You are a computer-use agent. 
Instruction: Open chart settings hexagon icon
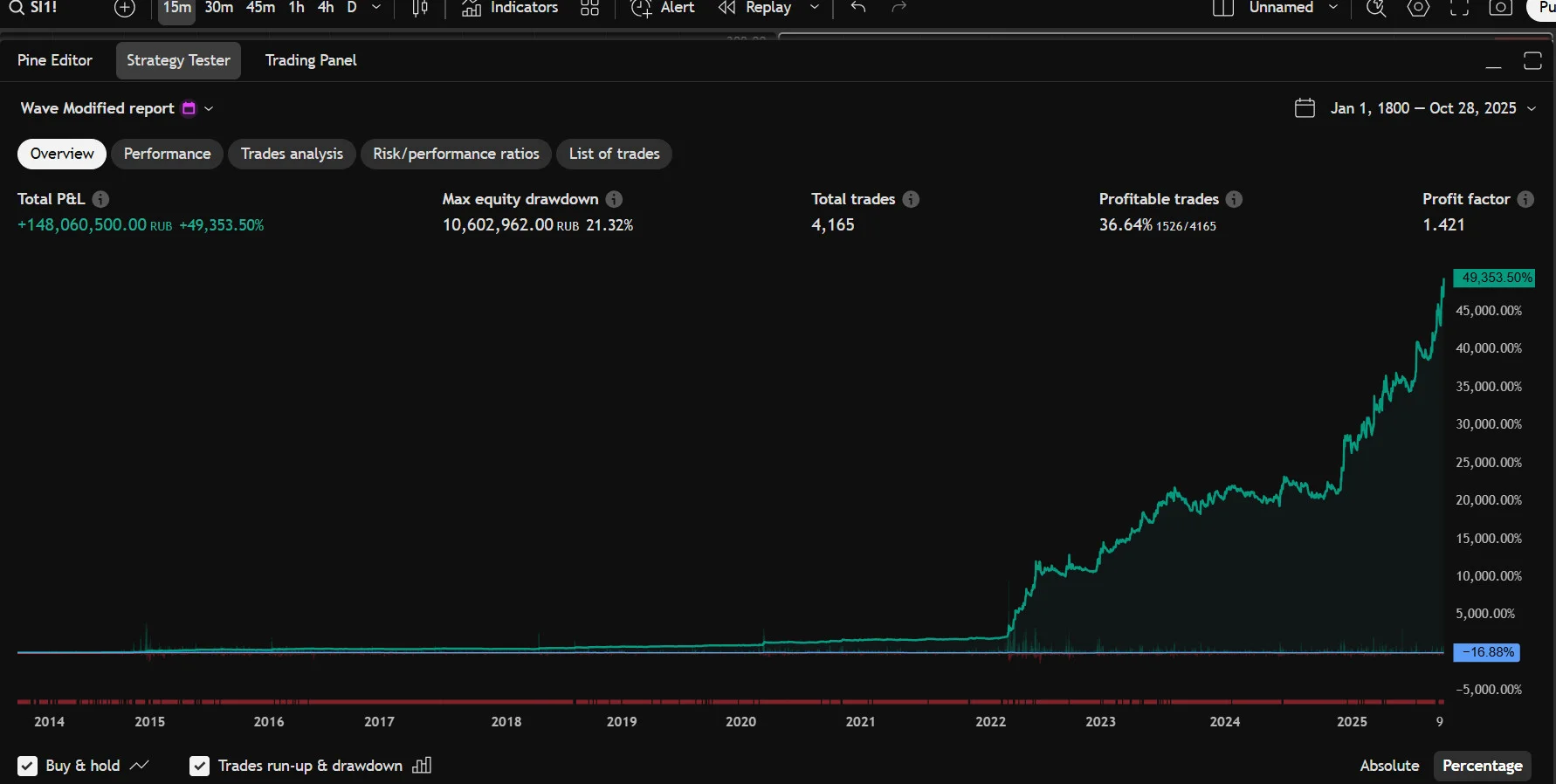pyautogui.click(x=1419, y=8)
